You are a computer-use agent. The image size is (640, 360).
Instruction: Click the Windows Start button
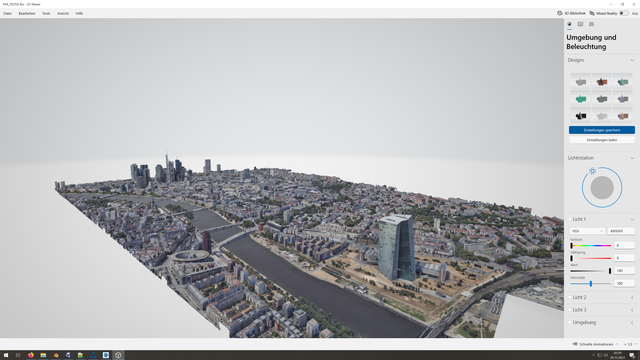click(6, 355)
